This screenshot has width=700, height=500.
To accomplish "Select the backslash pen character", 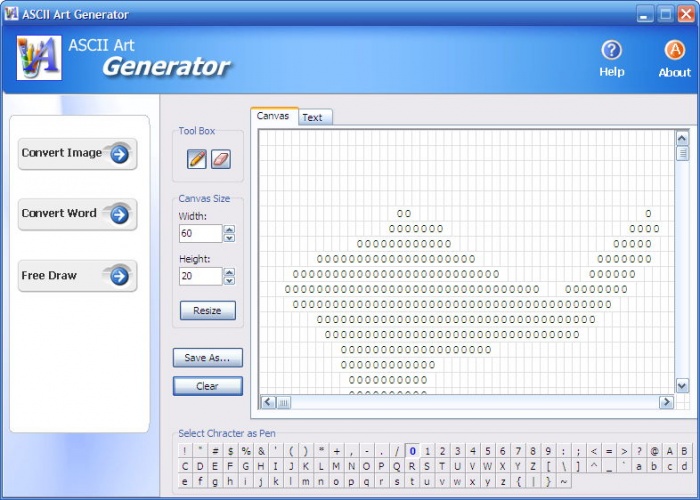I will [563, 467].
